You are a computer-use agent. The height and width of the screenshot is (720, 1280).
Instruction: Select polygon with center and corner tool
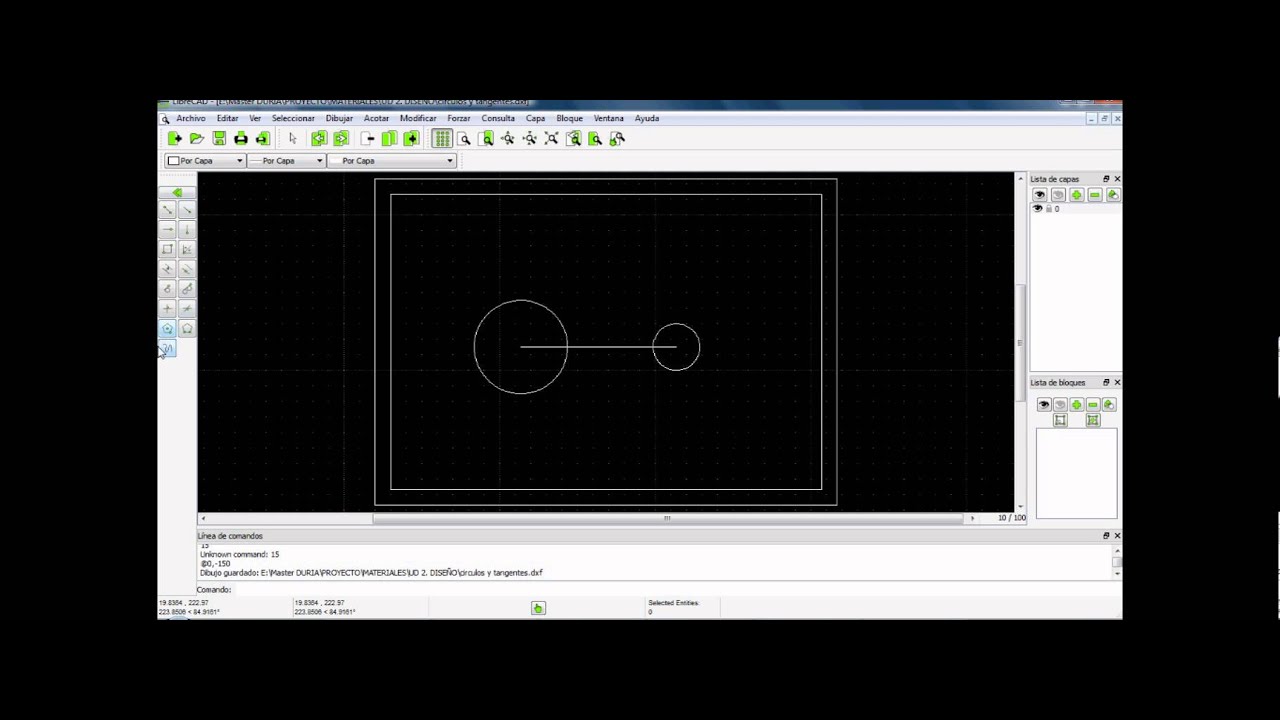click(167, 329)
